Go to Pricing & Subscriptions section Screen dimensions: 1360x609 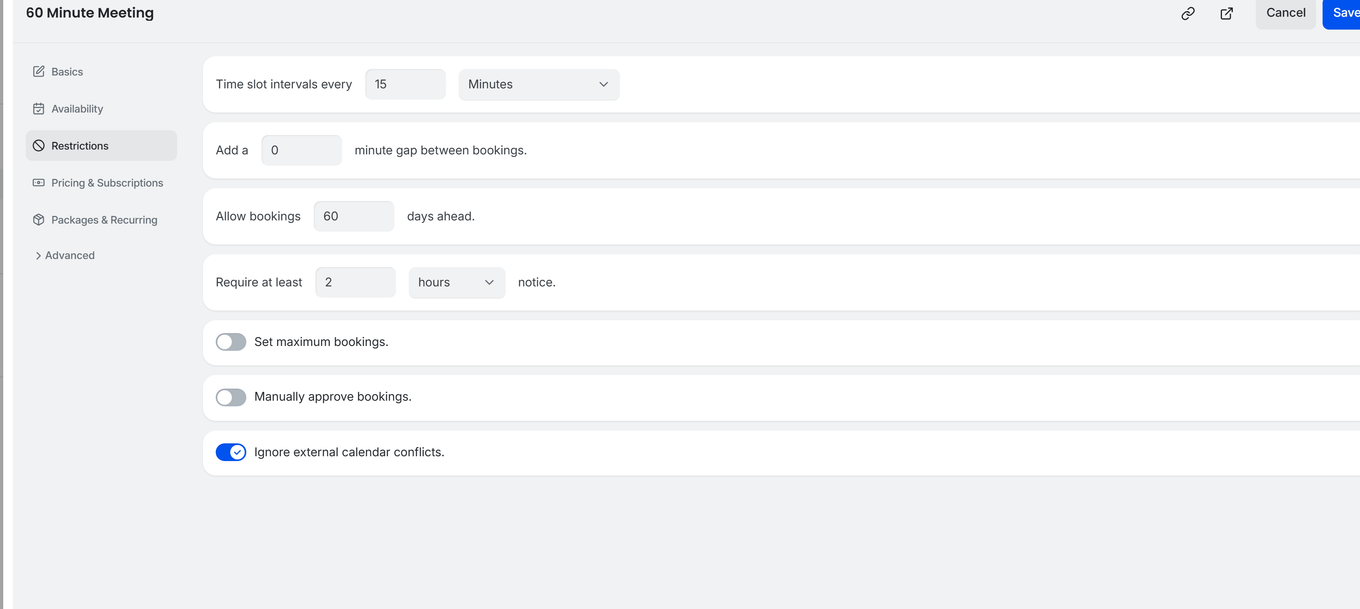(107, 182)
